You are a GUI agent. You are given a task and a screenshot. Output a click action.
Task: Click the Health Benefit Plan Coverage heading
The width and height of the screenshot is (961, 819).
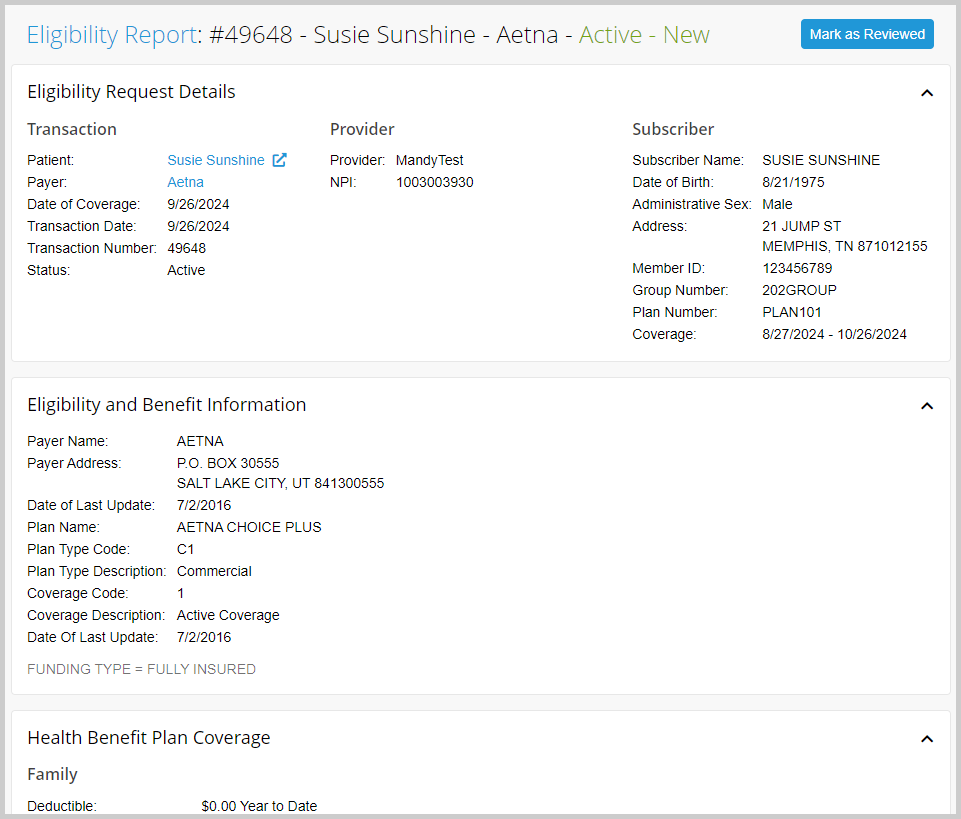(148, 738)
